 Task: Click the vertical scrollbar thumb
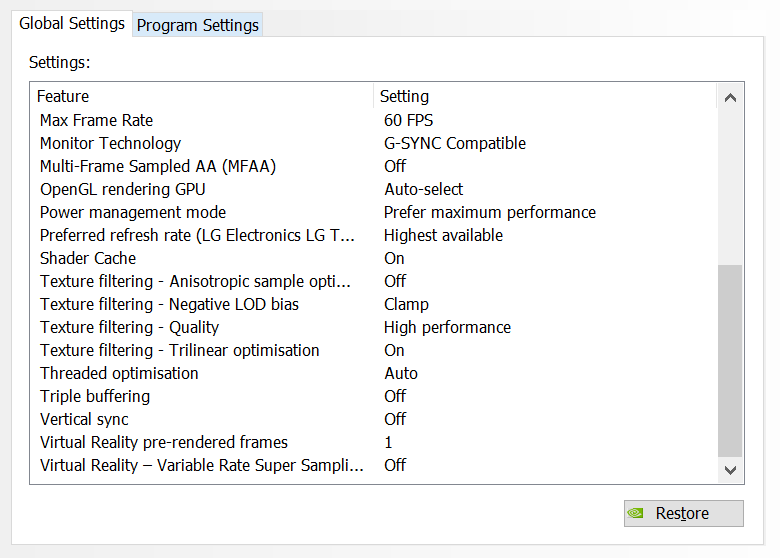coord(730,358)
